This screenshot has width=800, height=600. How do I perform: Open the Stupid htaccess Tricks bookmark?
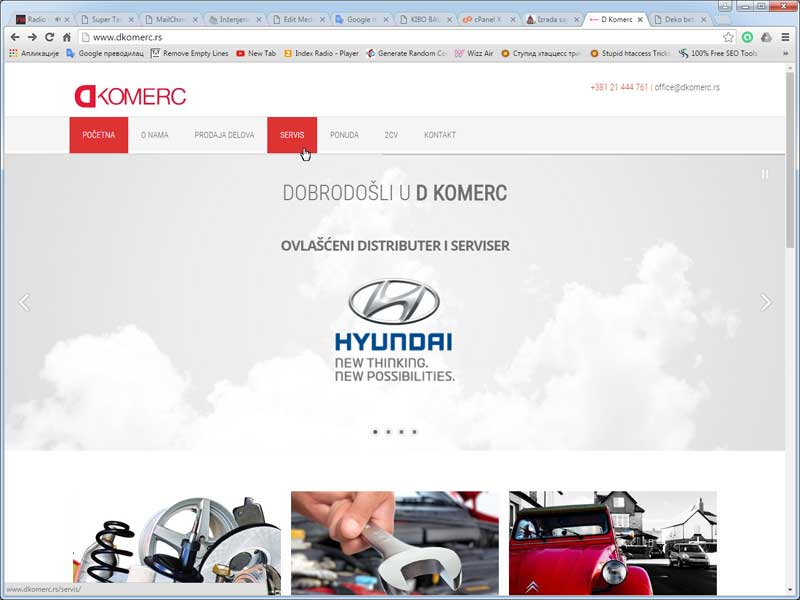(x=630, y=53)
